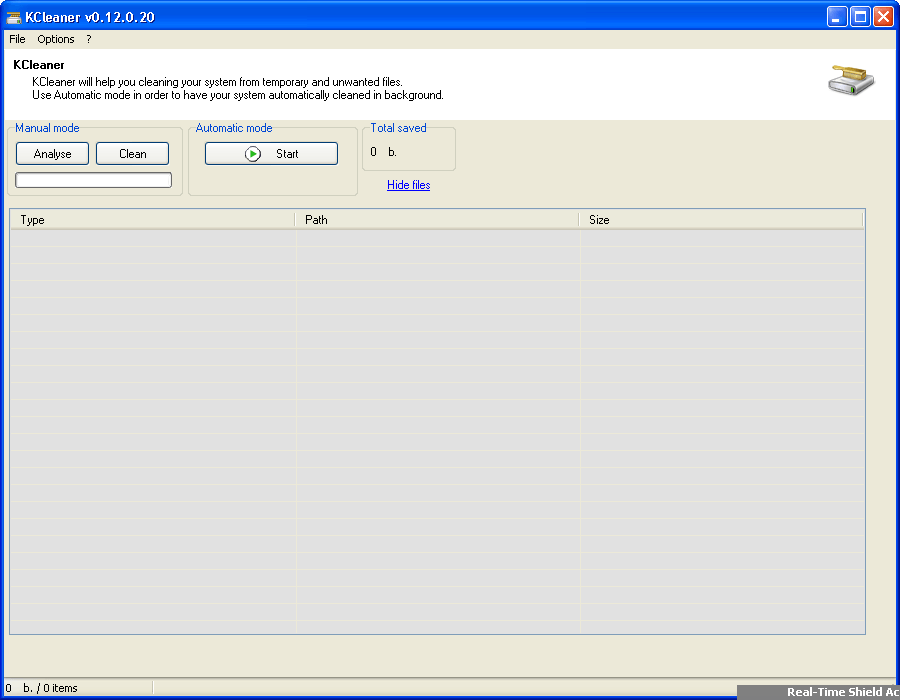The image size is (900, 700).
Task: Click the KCleaner drive brush logo icon
Action: coord(851,80)
